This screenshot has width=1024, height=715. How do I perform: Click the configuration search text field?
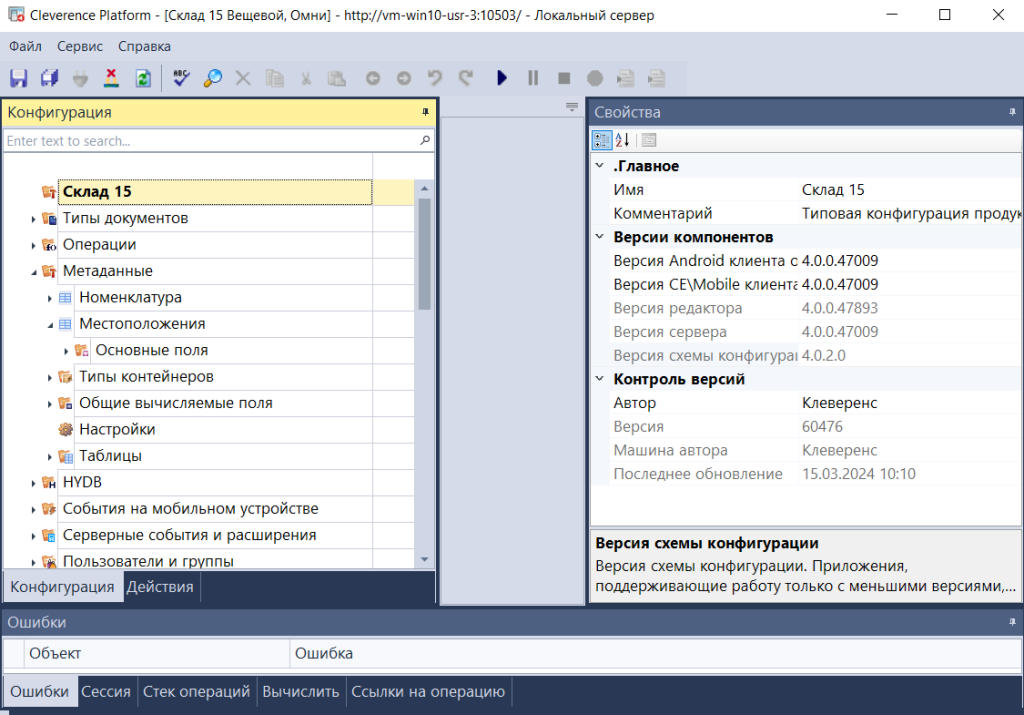[x=210, y=141]
